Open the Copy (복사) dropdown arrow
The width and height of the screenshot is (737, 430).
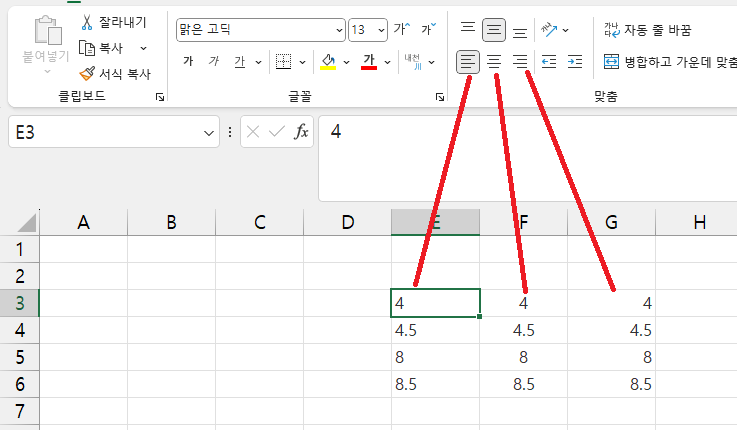pyautogui.click(x=143, y=48)
